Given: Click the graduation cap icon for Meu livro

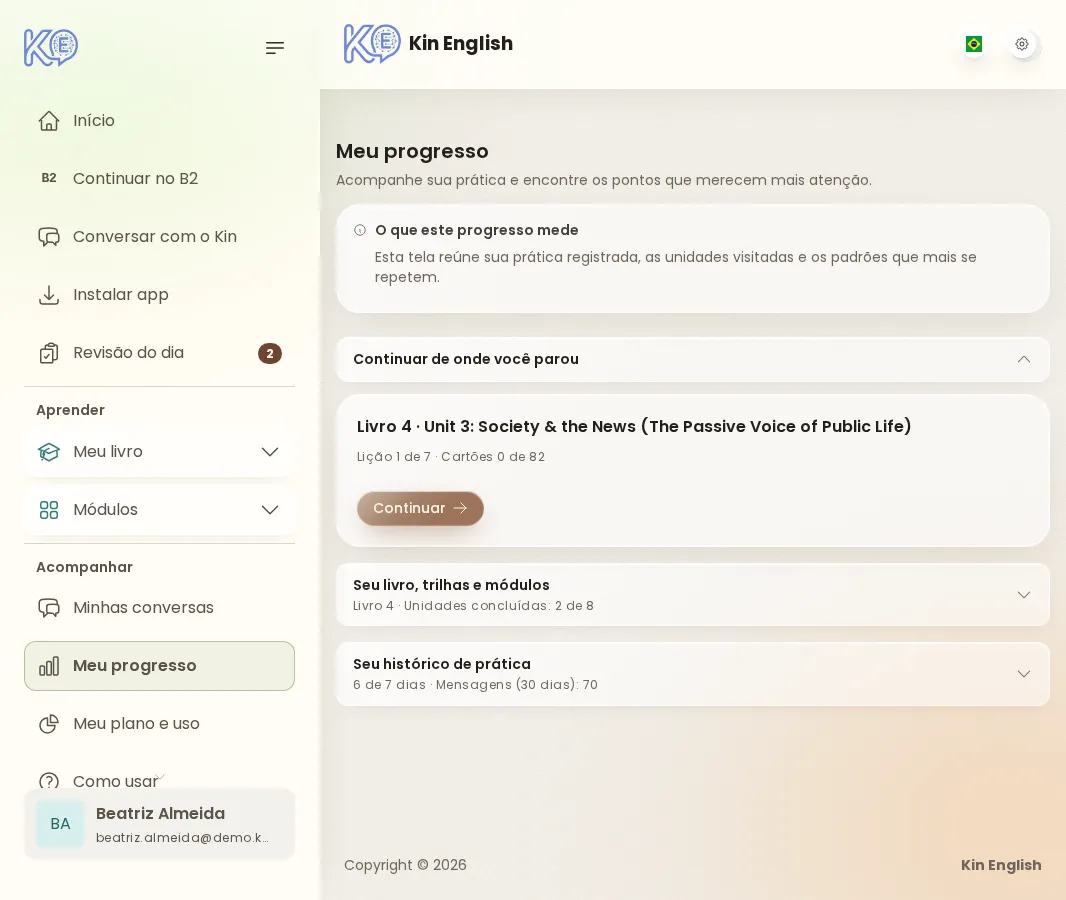Looking at the screenshot, I should (x=49, y=452).
